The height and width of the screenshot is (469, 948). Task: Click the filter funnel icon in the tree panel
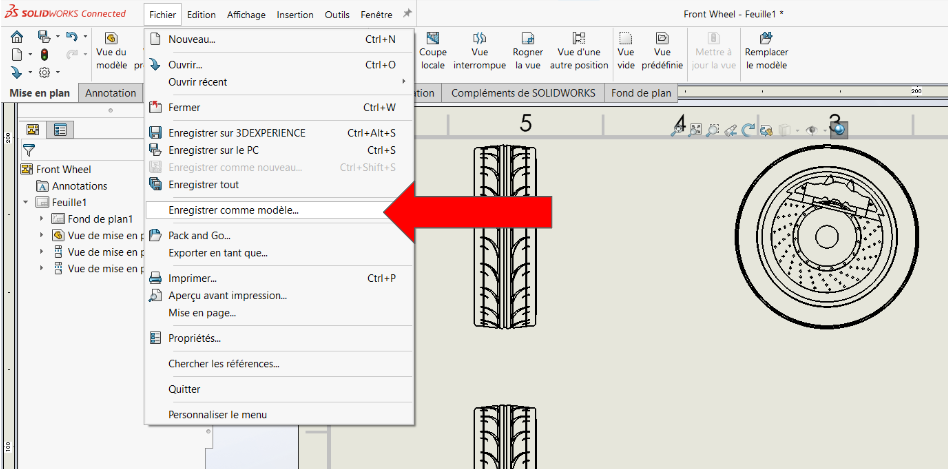(x=29, y=150)
